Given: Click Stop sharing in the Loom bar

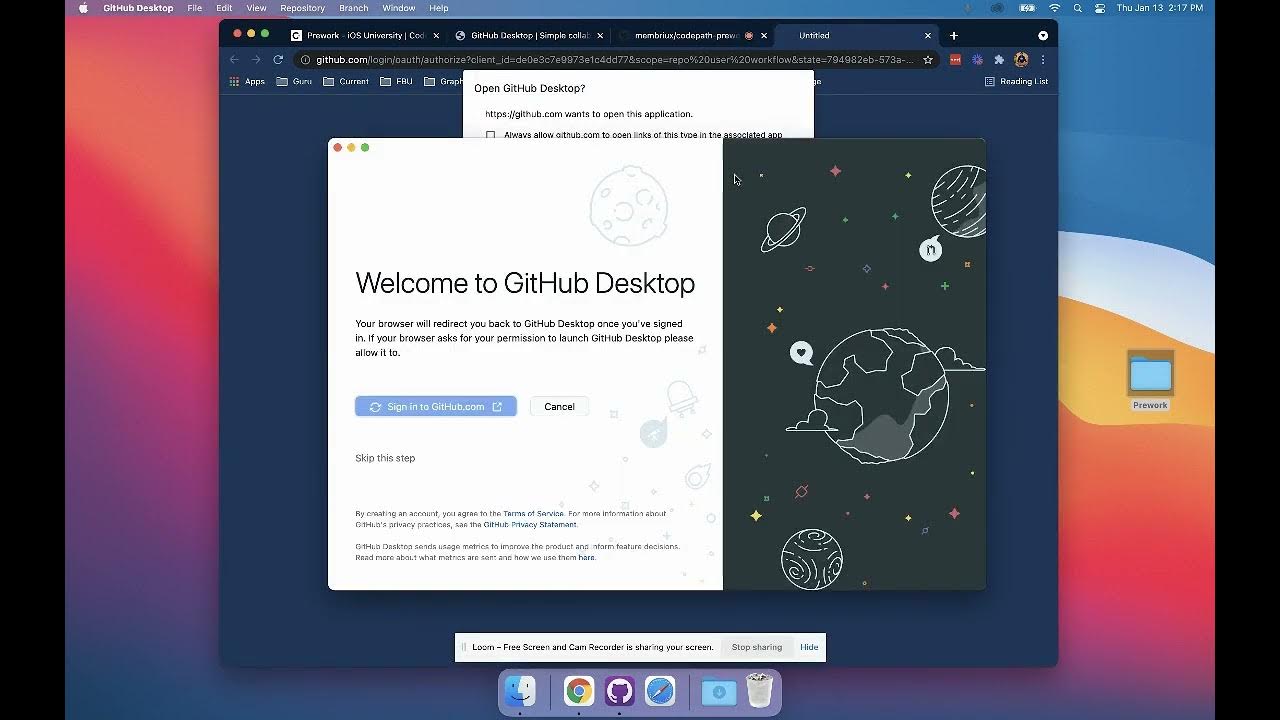Looking at the screenshot, I should pos(757,647).
